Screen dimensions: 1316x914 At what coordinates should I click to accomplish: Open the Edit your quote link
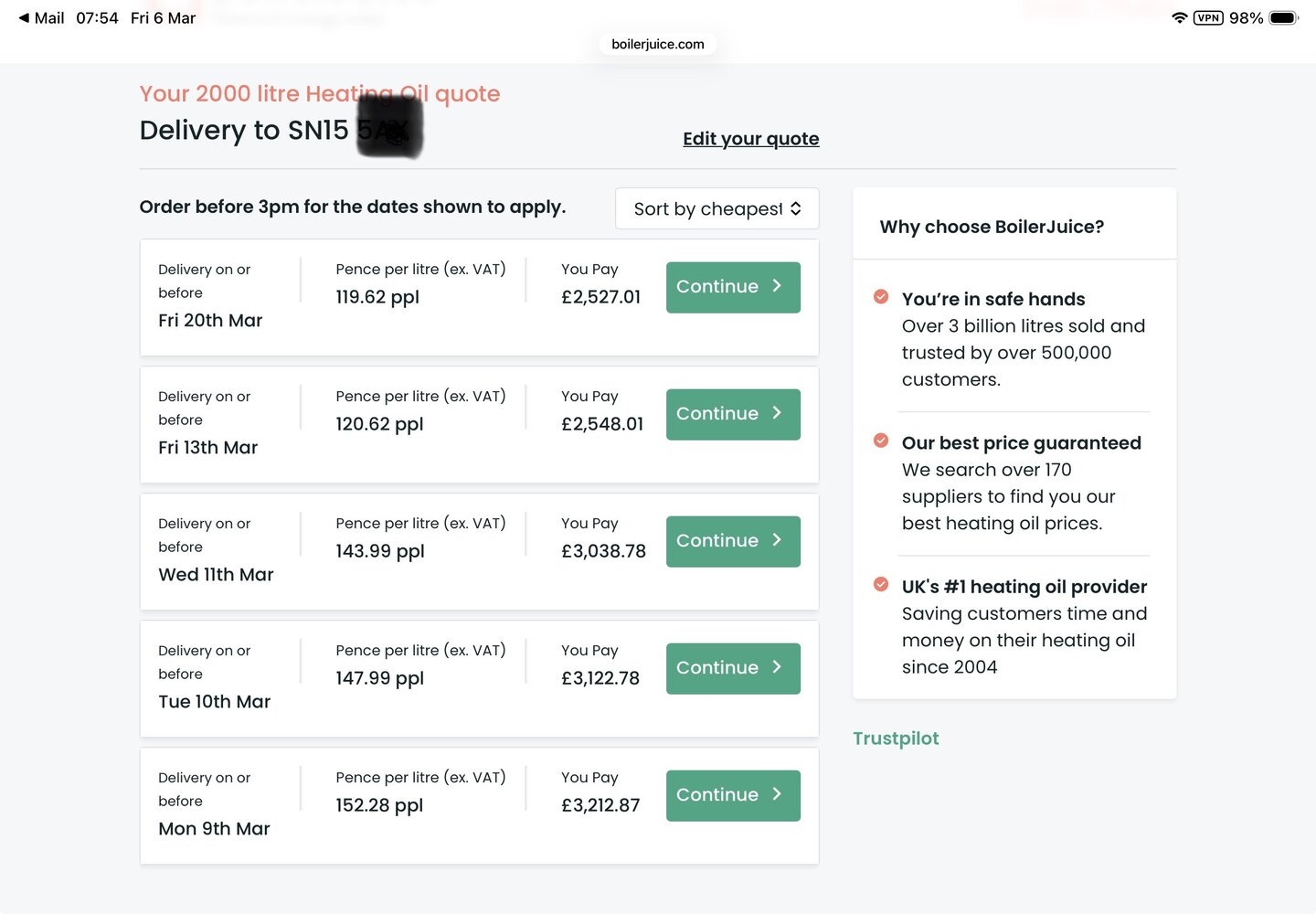[x=750, y=139]
